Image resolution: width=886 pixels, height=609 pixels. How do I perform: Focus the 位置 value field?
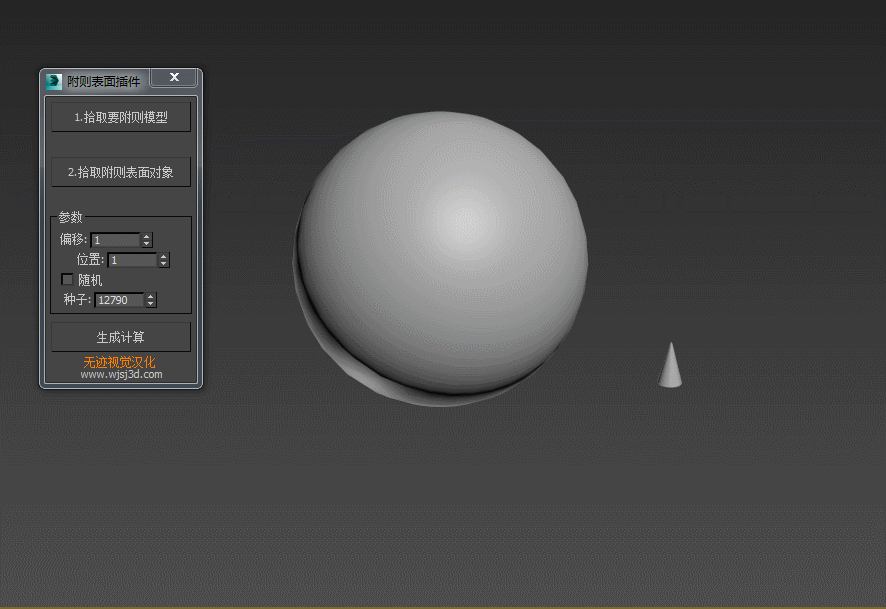[132, 260]
